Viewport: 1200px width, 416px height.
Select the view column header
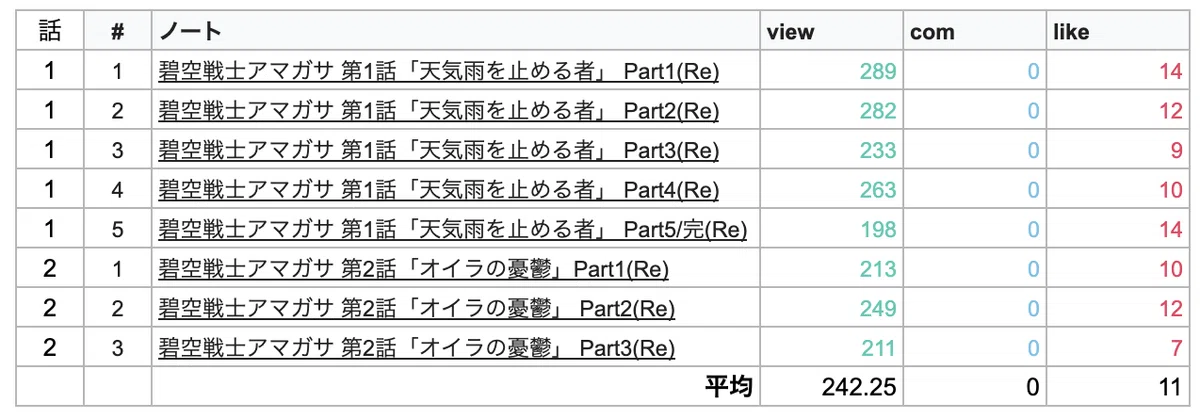790,32
